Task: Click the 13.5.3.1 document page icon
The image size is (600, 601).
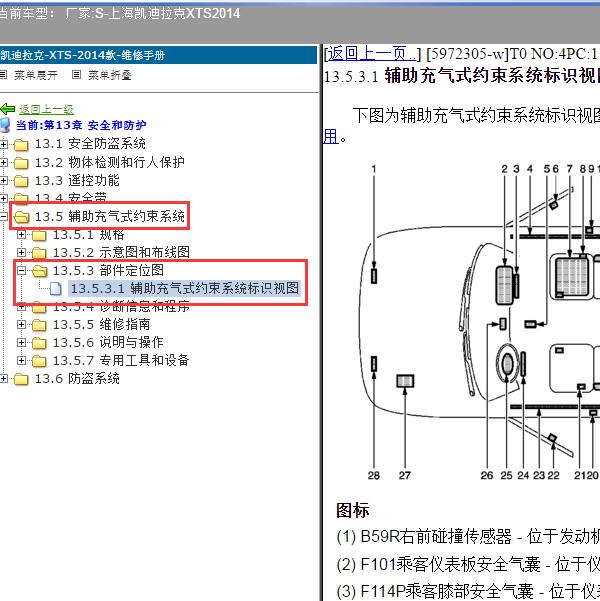Action: click(56, 289)
